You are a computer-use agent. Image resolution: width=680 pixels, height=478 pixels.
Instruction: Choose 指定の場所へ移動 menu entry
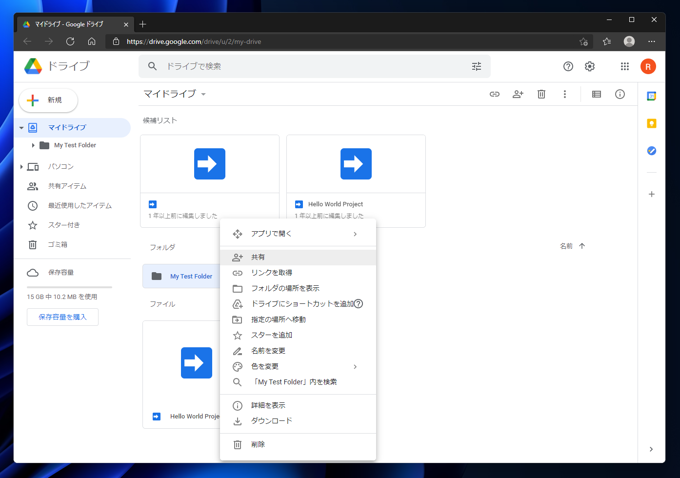coord(298,320)
